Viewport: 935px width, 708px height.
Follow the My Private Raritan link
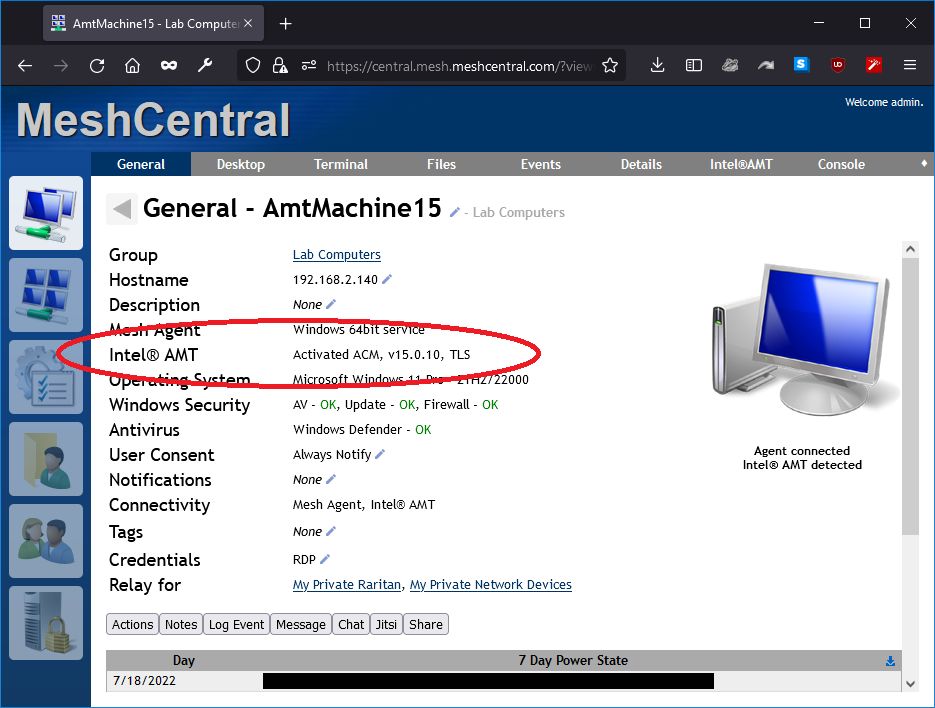347,585
